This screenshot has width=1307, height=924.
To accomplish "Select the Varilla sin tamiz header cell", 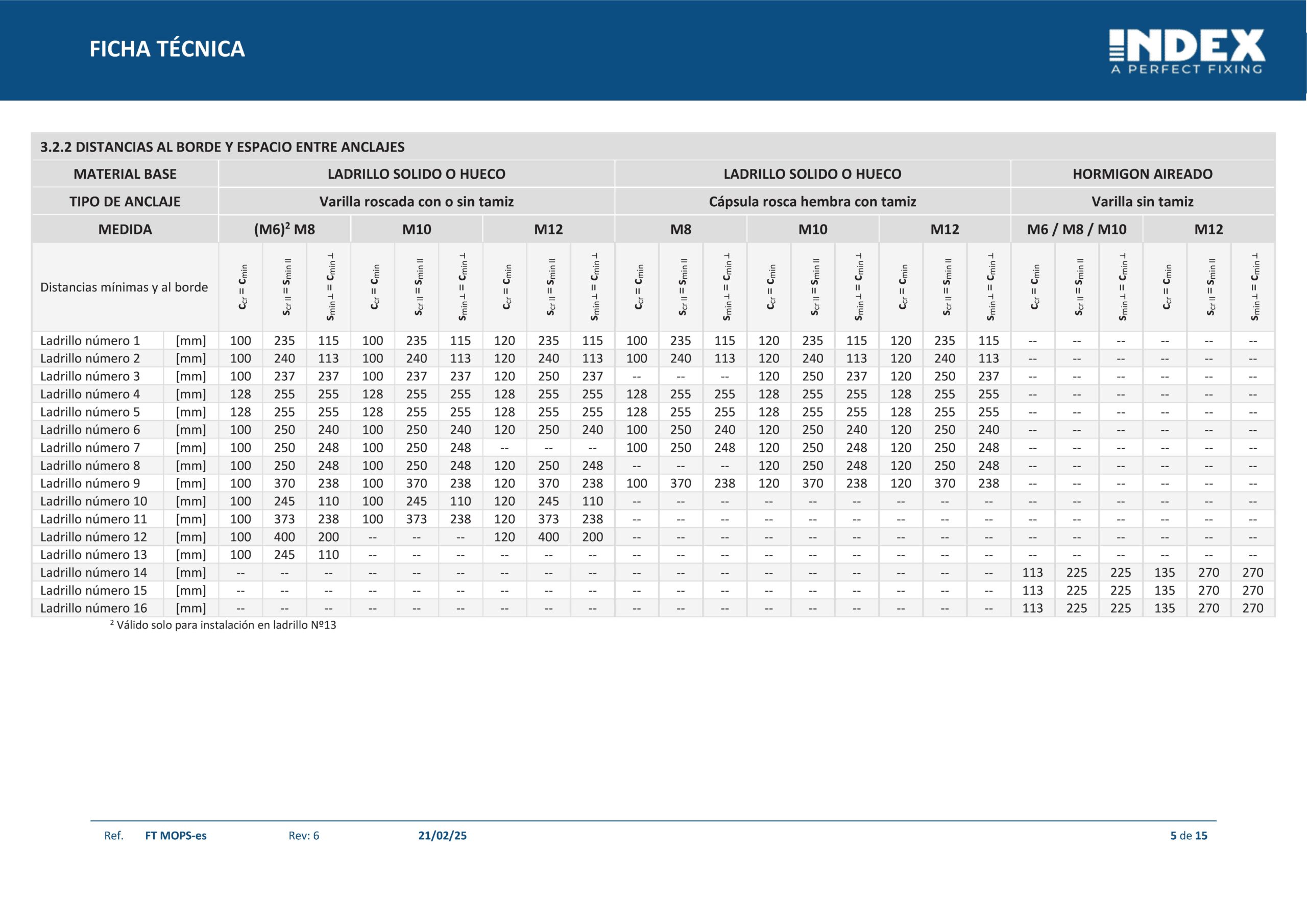I will coord(1143,202).
